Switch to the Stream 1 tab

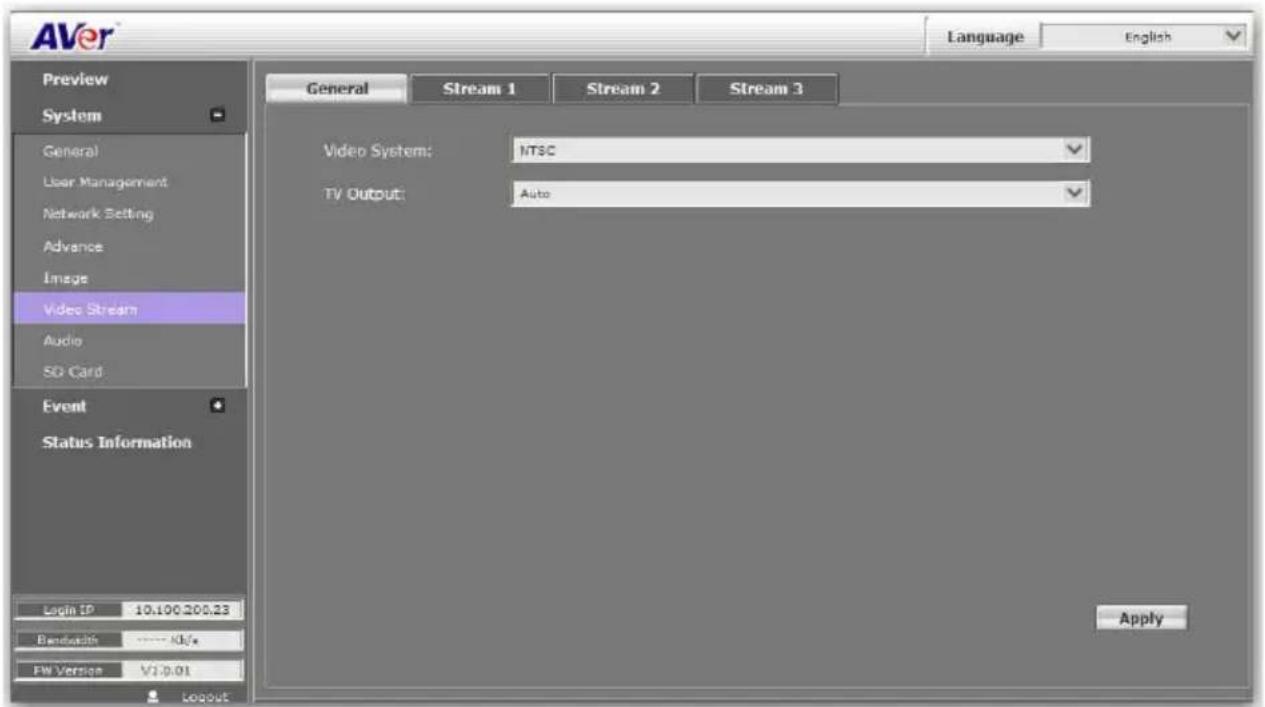point(480,89)
